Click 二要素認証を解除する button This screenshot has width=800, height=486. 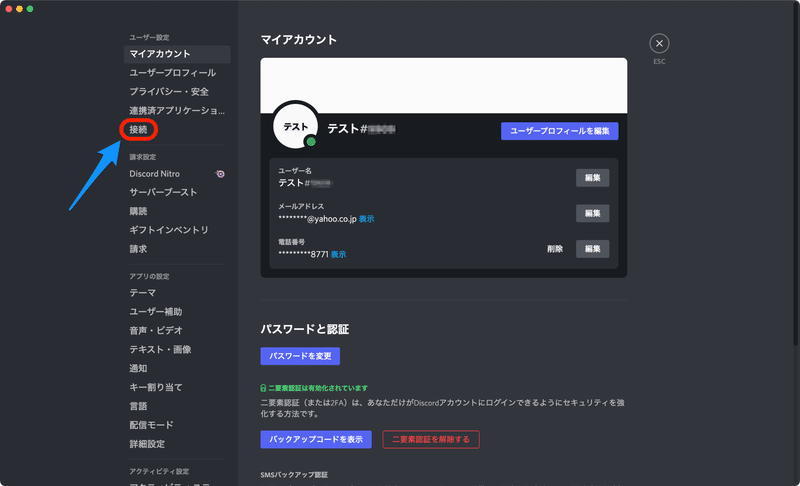(431, 440)
